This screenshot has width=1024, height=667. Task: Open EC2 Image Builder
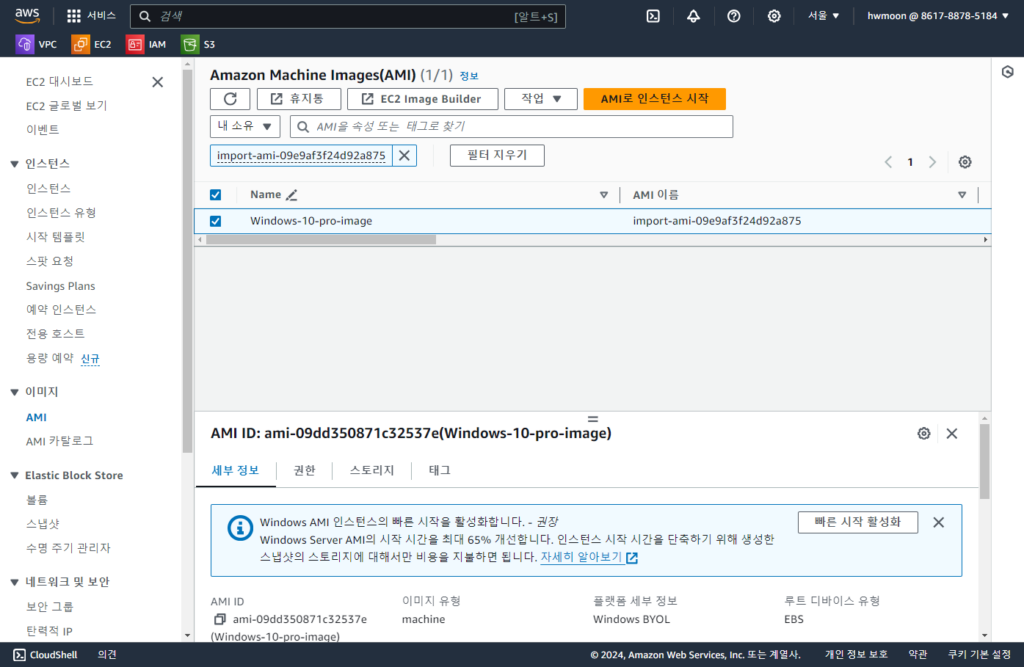coord(423,99)
